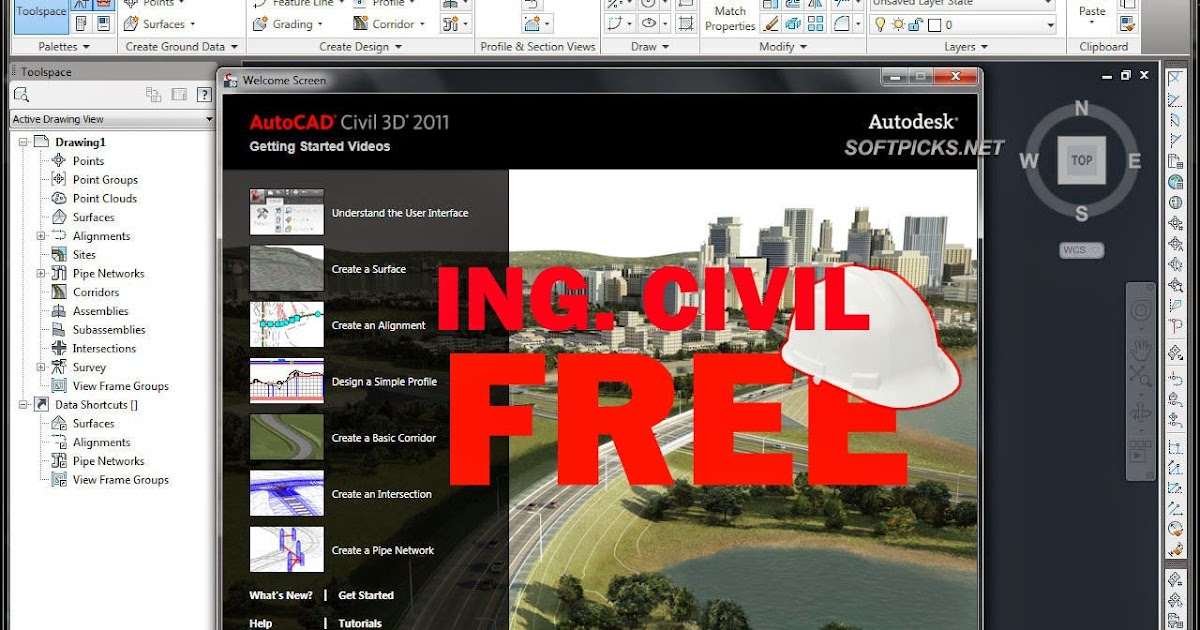This screenshot has width=1200, height=630.
Task: Open Understand the User Interface video
Action: [400, 213]
